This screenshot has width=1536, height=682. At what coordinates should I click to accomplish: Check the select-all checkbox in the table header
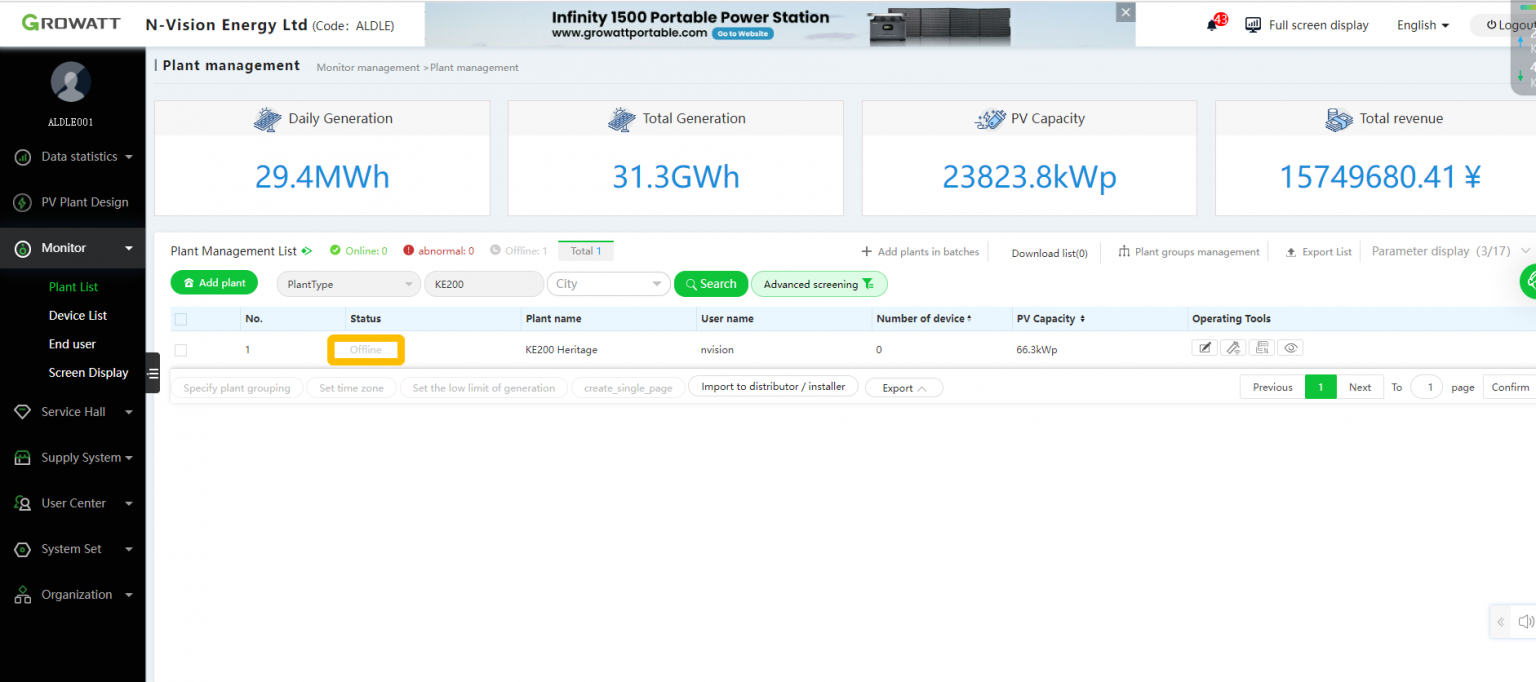pos(181,318)
